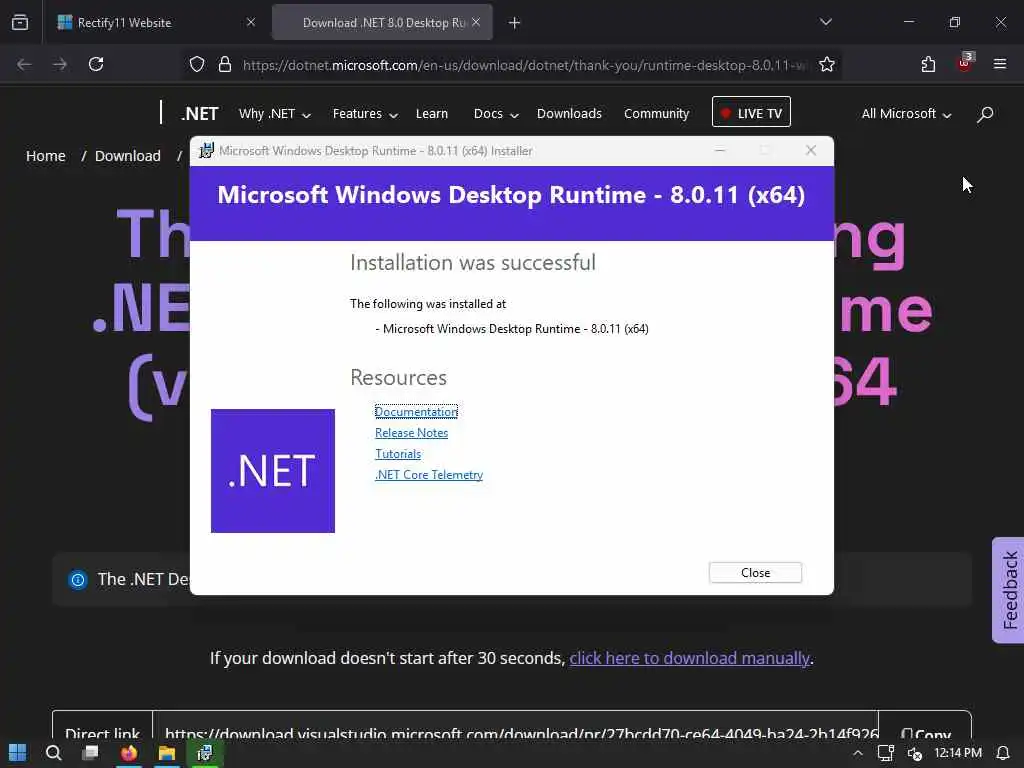Click the click here to download manually link
The image size is (1024, 768).
[690, 658]
